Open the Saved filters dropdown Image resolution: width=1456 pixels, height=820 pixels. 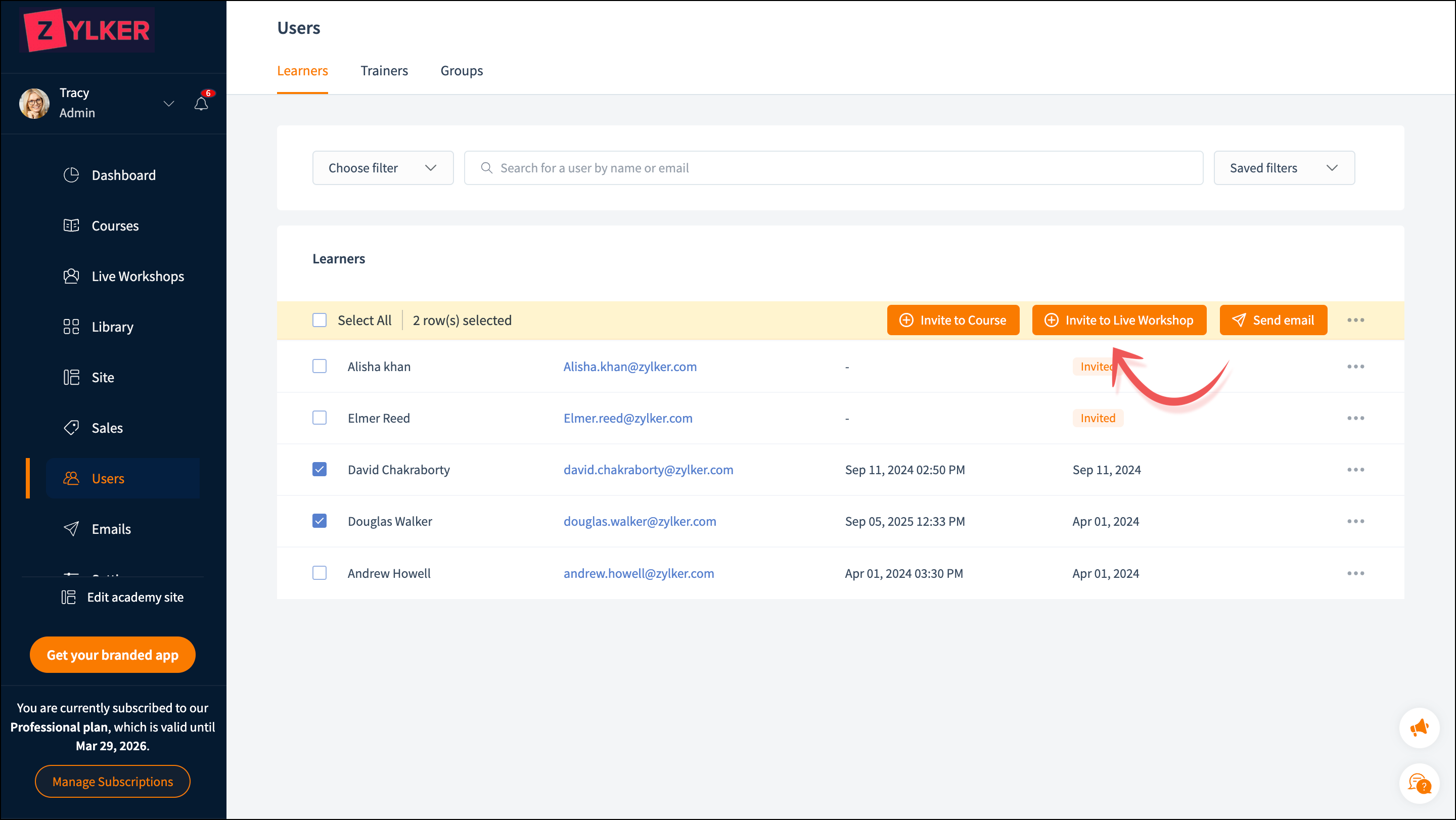(1284, 168)
